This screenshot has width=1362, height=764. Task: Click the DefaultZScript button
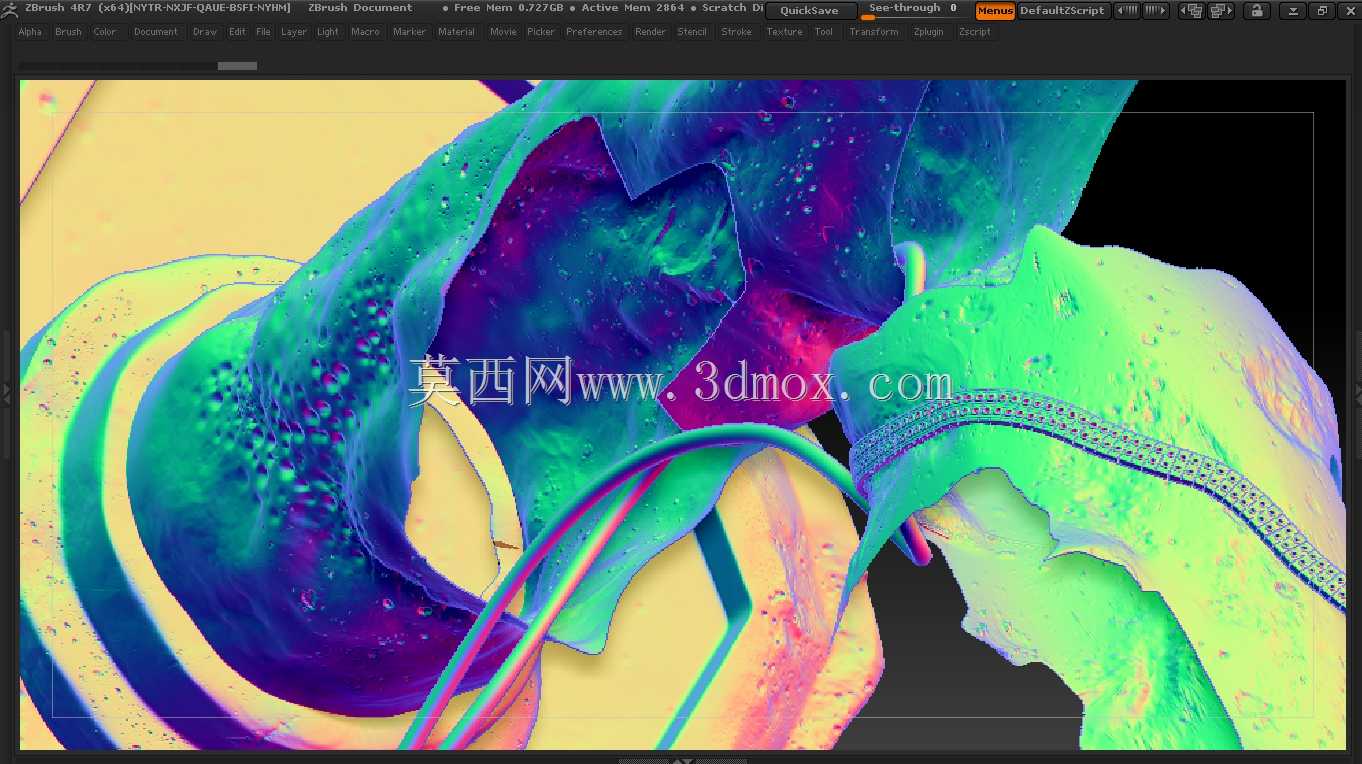coord(1063,11)
